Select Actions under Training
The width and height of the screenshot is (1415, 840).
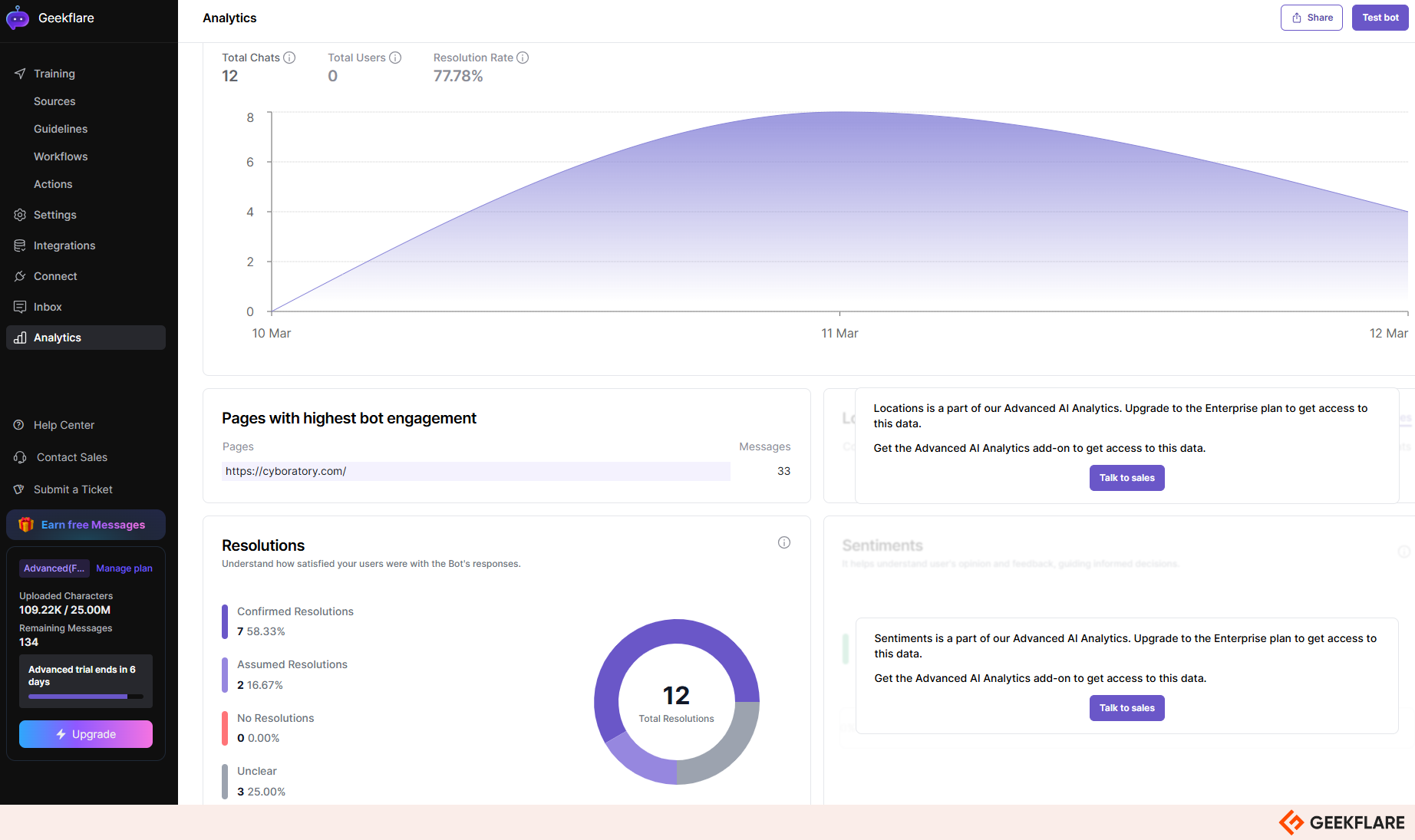[x=53, y=184]
